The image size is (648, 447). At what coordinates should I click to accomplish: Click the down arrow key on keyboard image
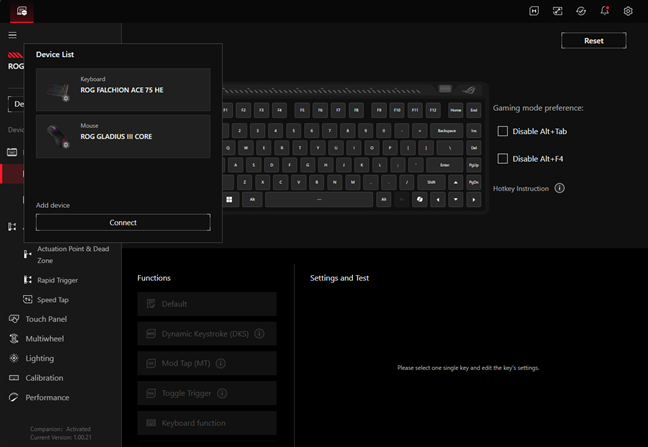(x=455, y=200)
